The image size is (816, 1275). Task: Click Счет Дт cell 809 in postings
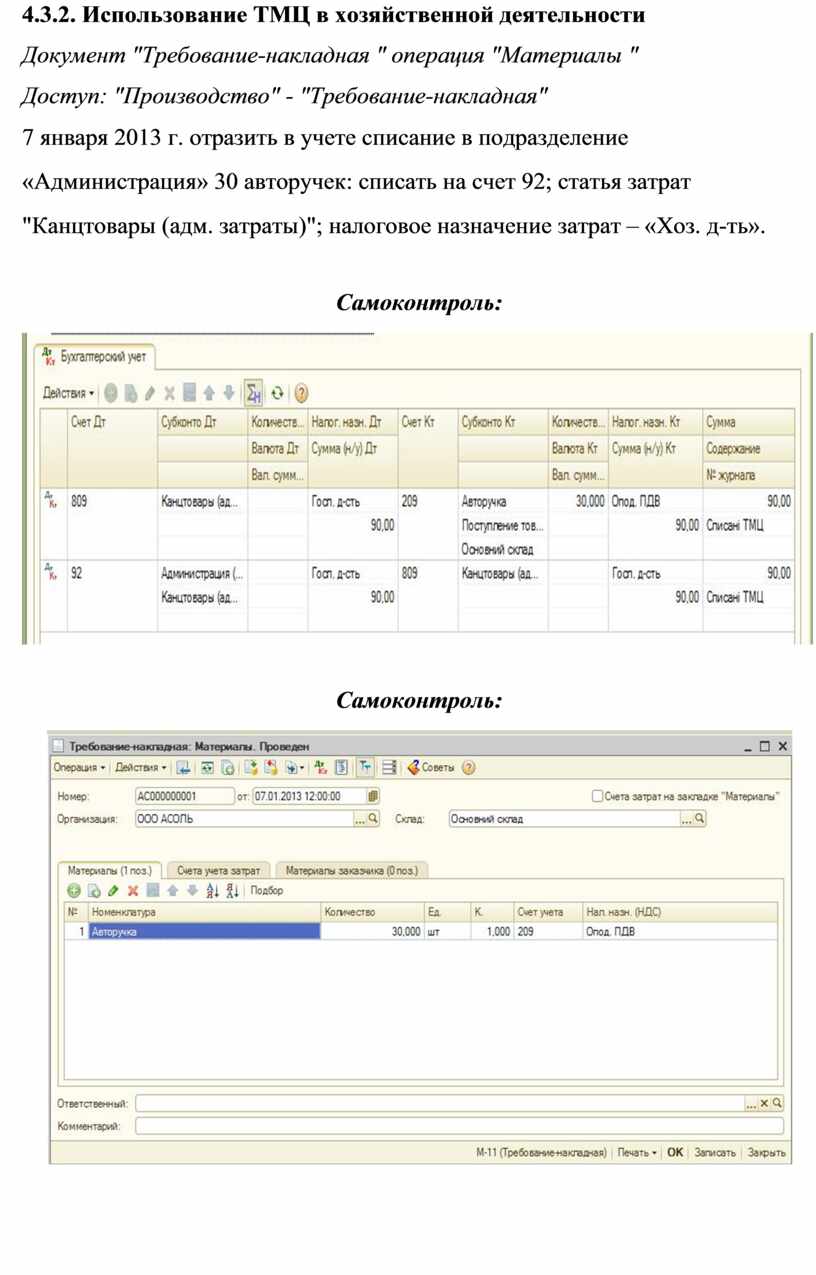point(111,502)
